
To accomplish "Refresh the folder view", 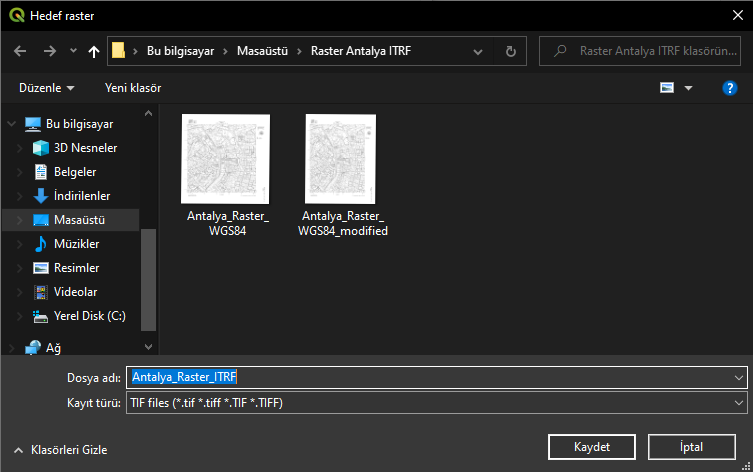I will pyautogui.click(x=511, y=51).
